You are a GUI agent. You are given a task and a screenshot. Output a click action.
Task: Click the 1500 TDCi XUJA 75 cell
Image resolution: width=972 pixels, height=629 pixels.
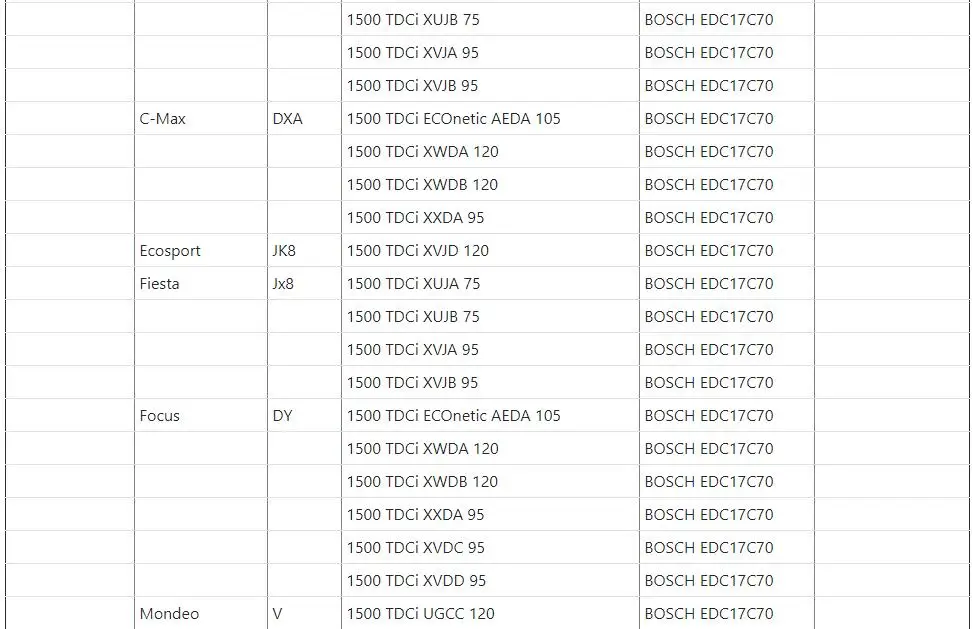[x=490, y=283]
